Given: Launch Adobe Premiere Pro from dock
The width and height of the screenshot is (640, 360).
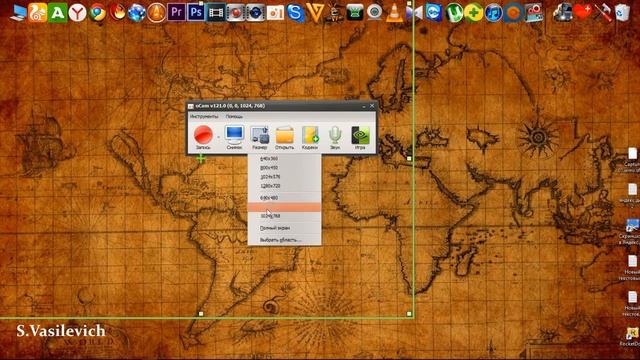Looking at the screenshot, I should coord(176,12).
